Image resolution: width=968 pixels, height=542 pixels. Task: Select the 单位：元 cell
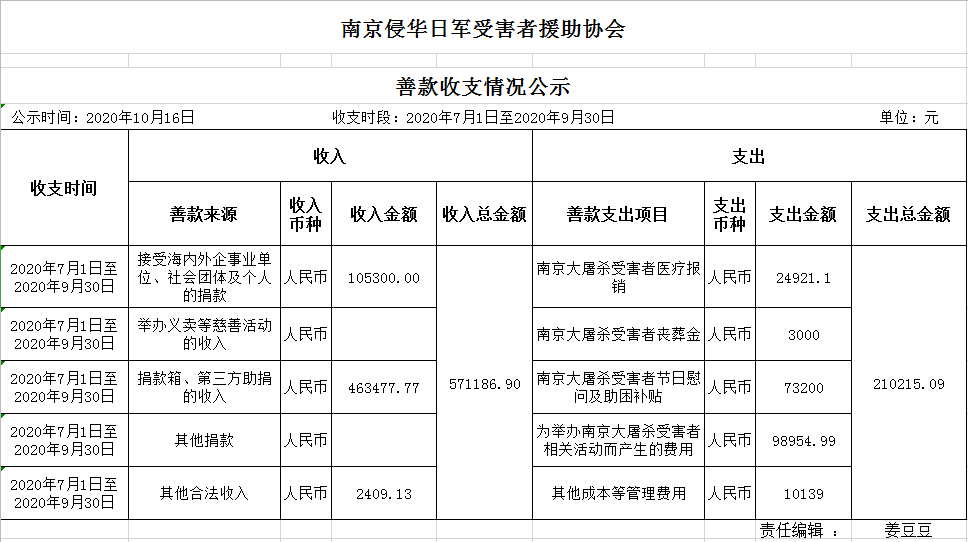pyautogui.click(x=909, y=117)
